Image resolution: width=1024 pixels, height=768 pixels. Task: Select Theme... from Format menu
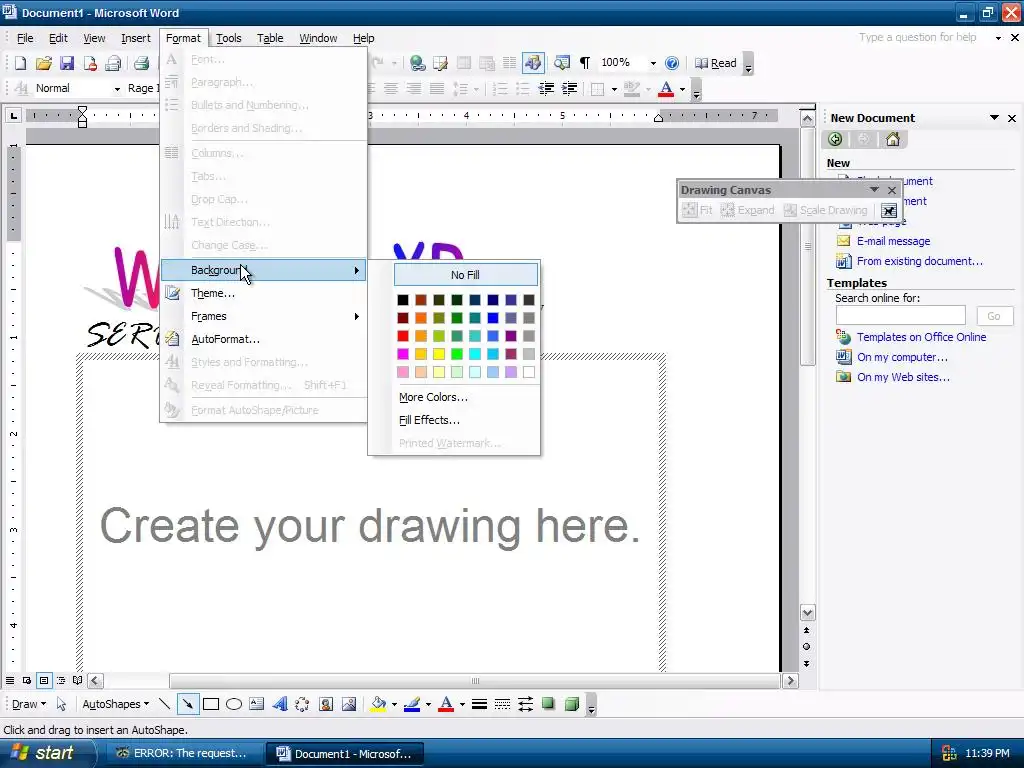[x=264, y=293]
